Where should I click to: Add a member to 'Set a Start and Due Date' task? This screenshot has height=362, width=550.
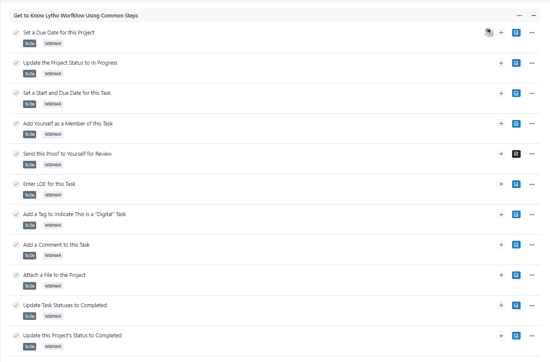click(501, 93)
